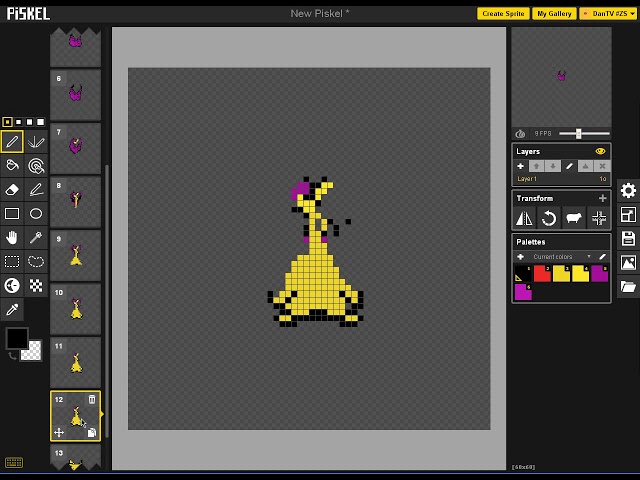Pick the last purple palette swatch

pyautogui.click(x=523, y=292)
